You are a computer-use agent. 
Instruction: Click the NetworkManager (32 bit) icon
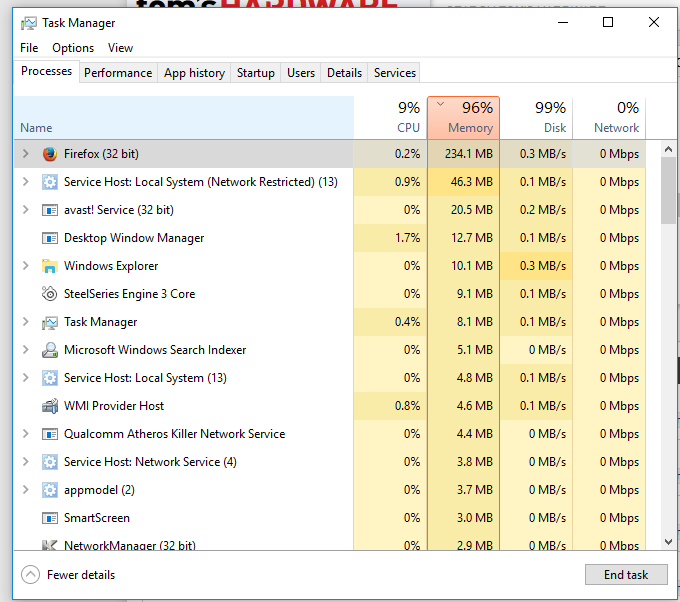49,545
